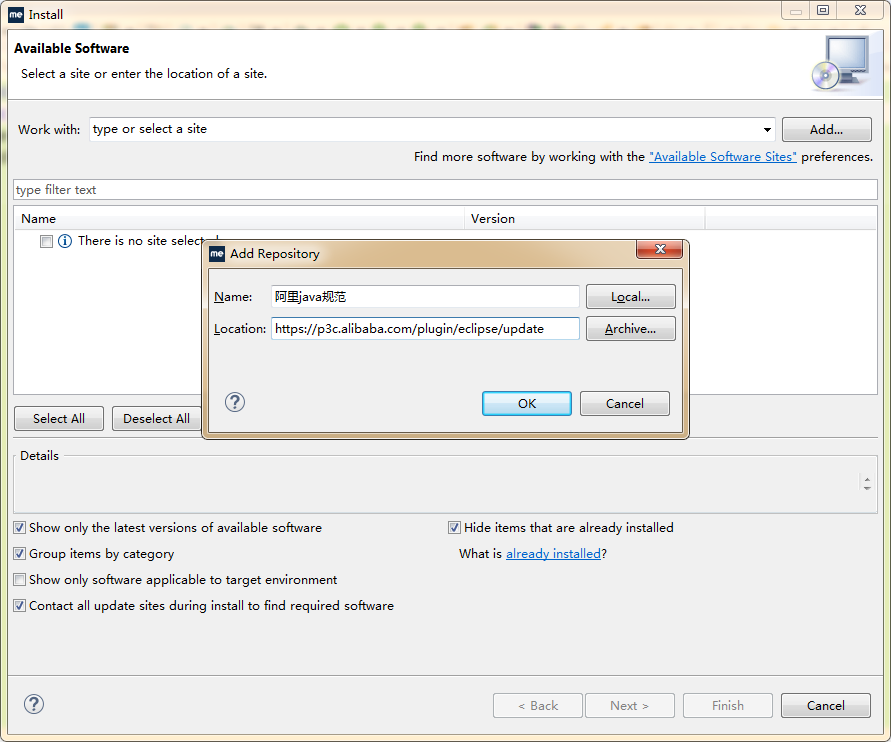Open the Available Software Sites link
Viewport: 891px width, 742px height.
pos(723,157)
